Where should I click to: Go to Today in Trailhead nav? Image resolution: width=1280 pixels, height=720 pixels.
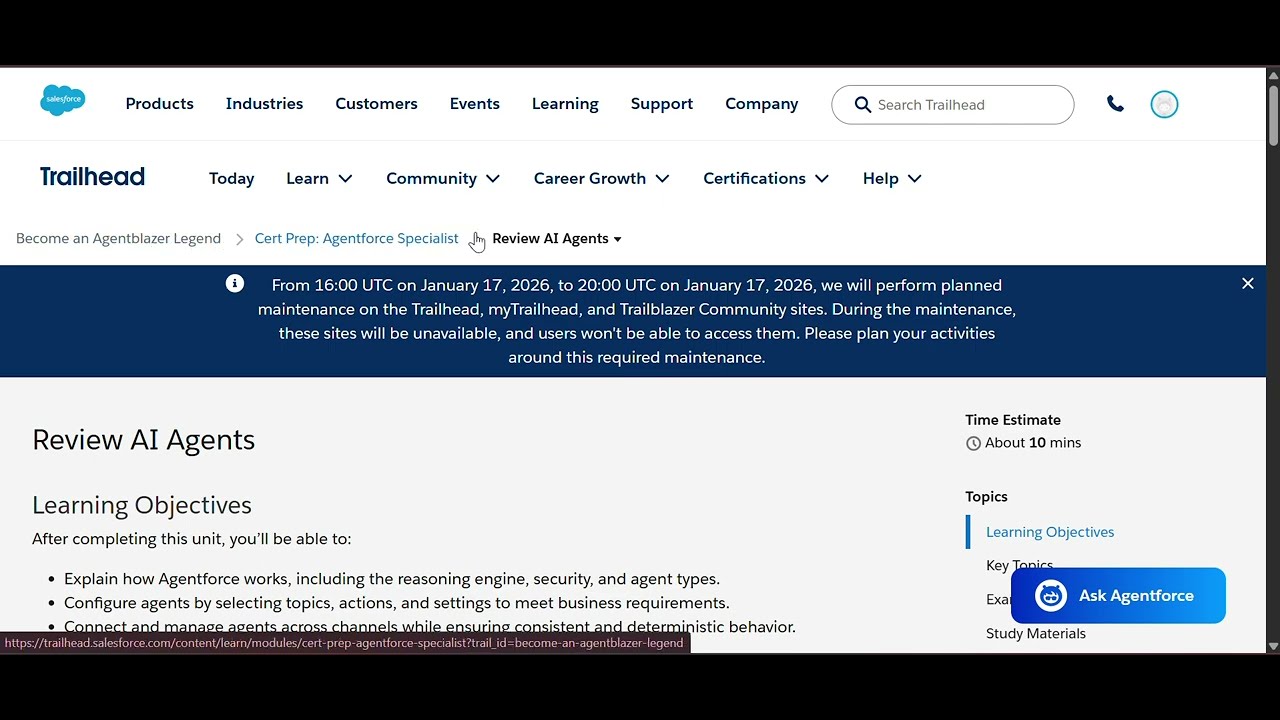(x=231, y=178)
